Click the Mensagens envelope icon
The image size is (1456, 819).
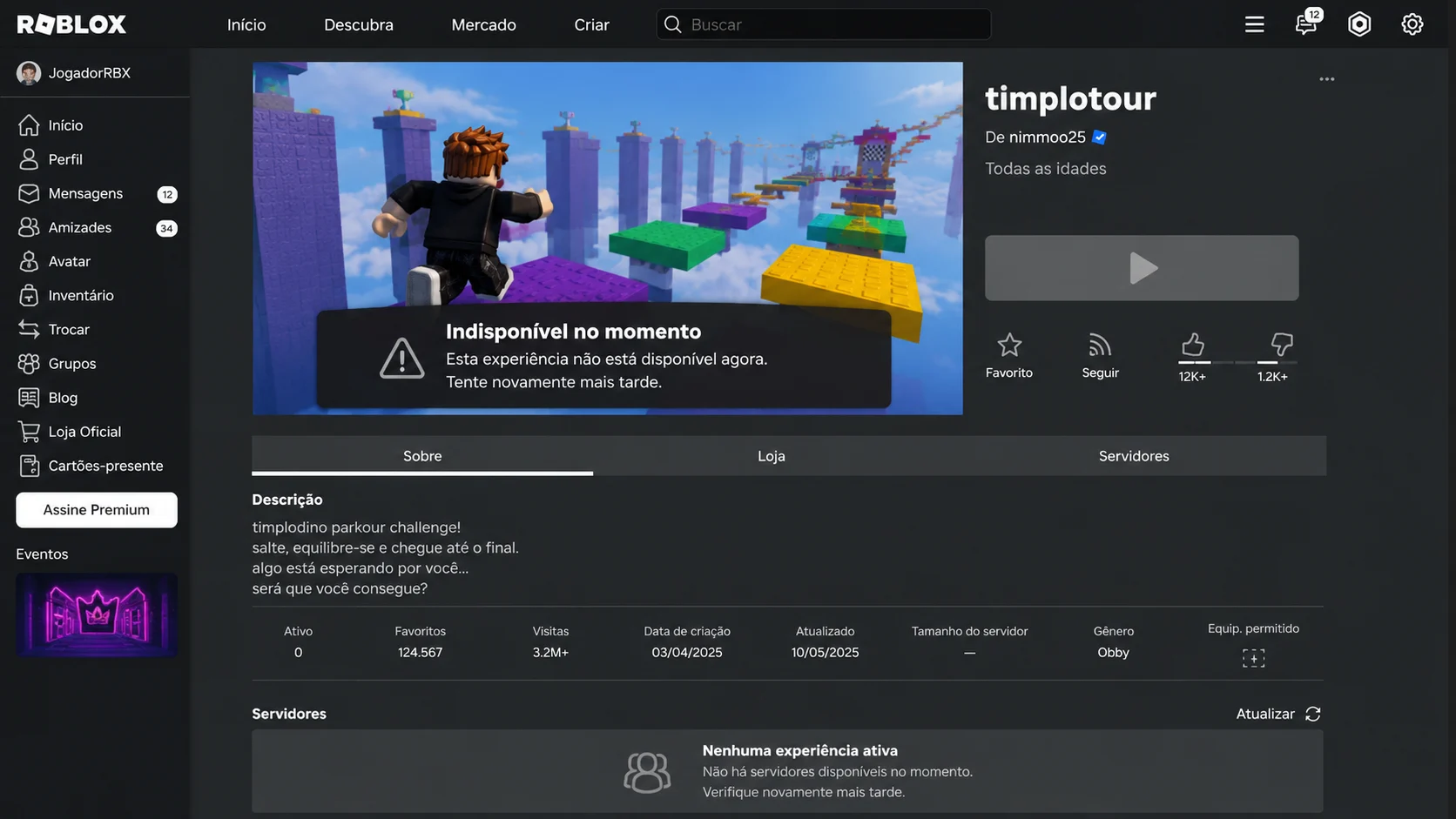(29, 193)
